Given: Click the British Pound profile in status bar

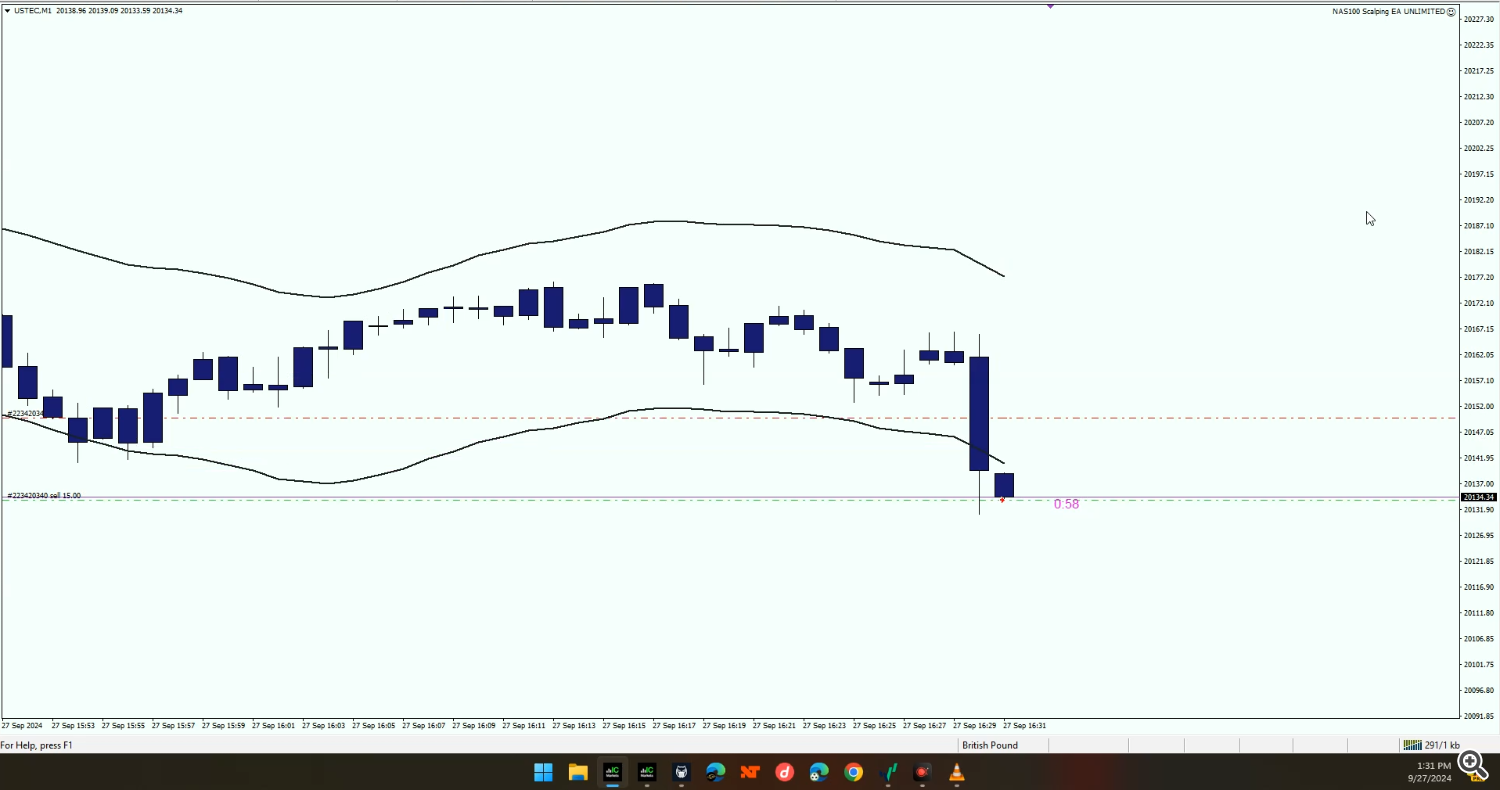Looking at the screenshot, I should (x=990, y=745).
